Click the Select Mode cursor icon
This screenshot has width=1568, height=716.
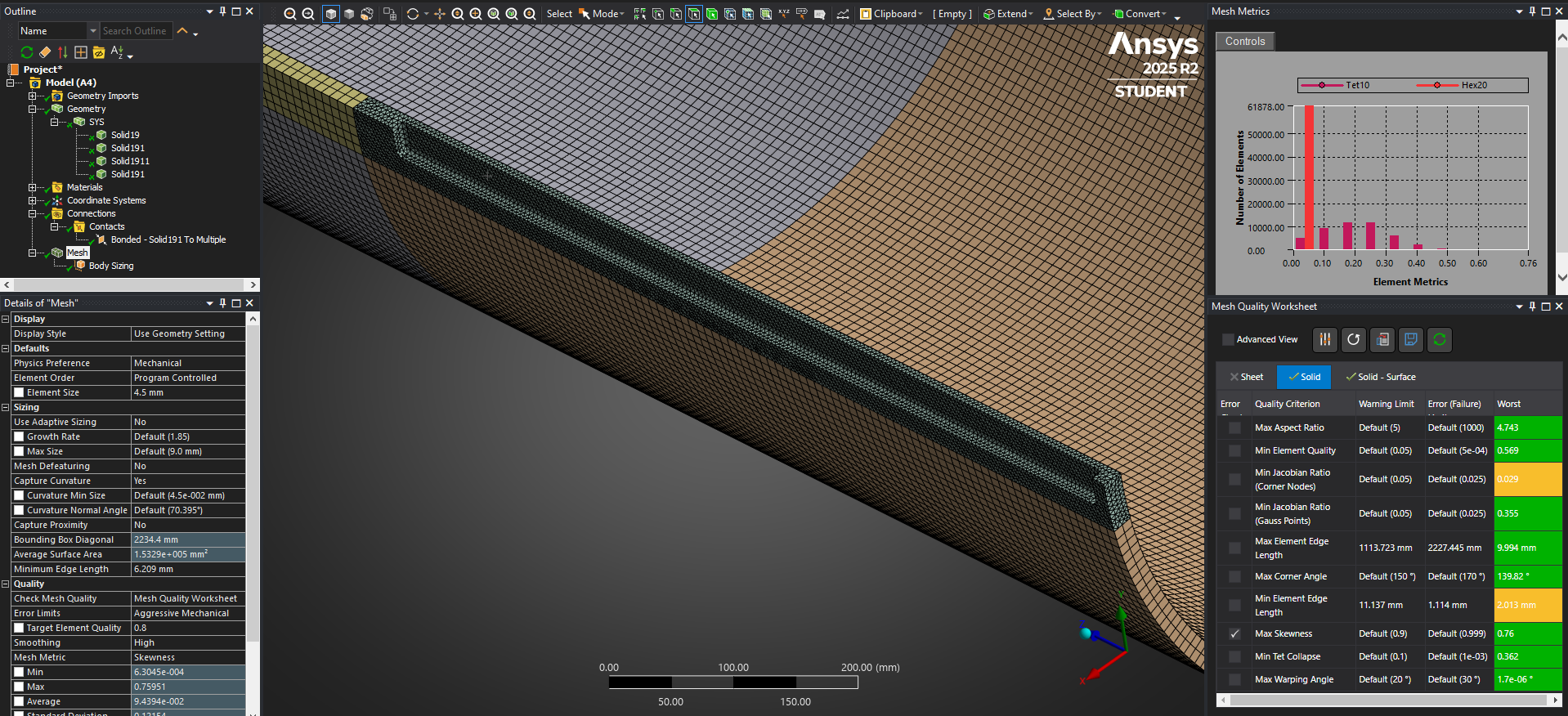584,14
